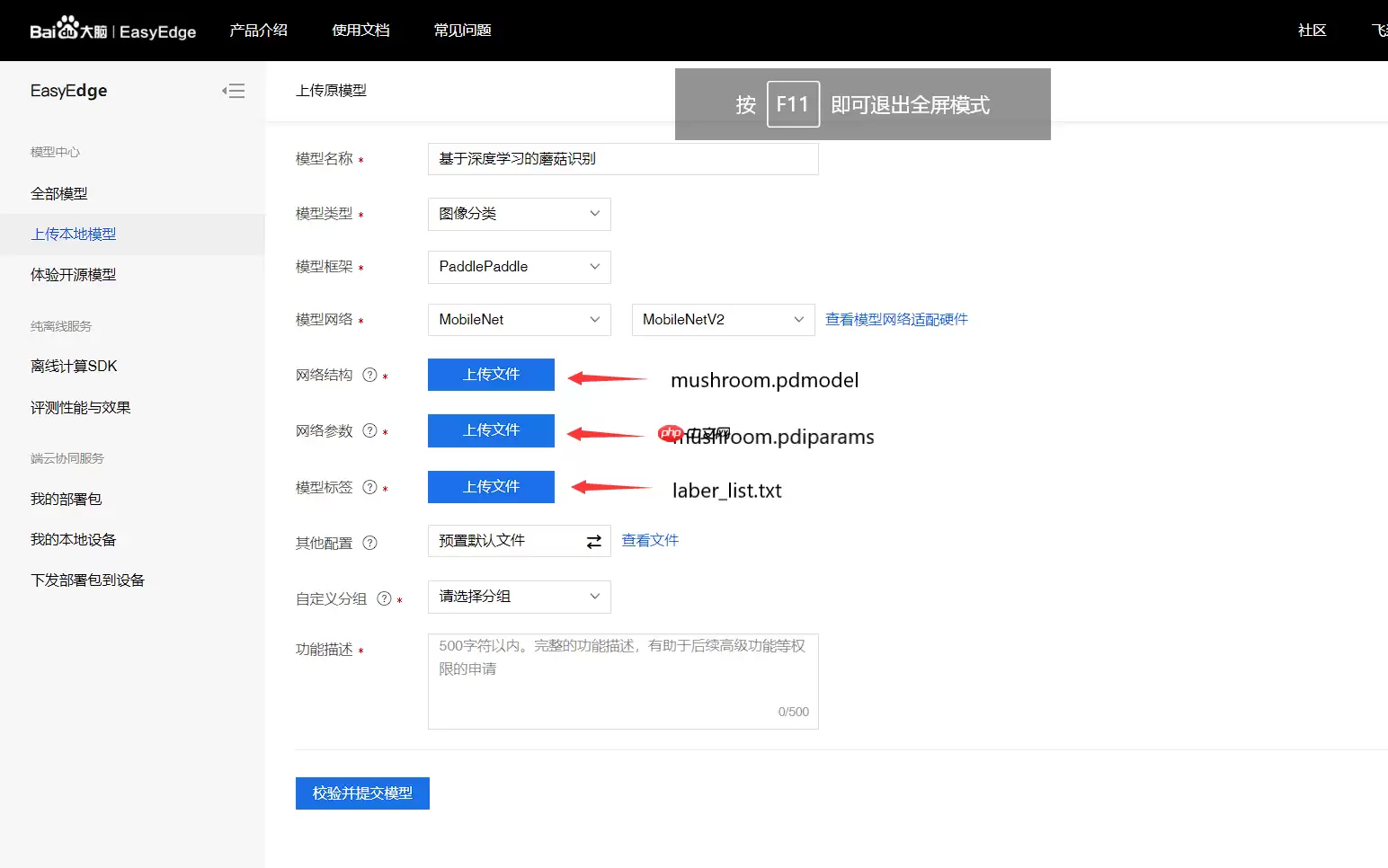Open the 自定义分组 help tooltip icon
The image size is (1388, 868).
(x=384, y=598)
